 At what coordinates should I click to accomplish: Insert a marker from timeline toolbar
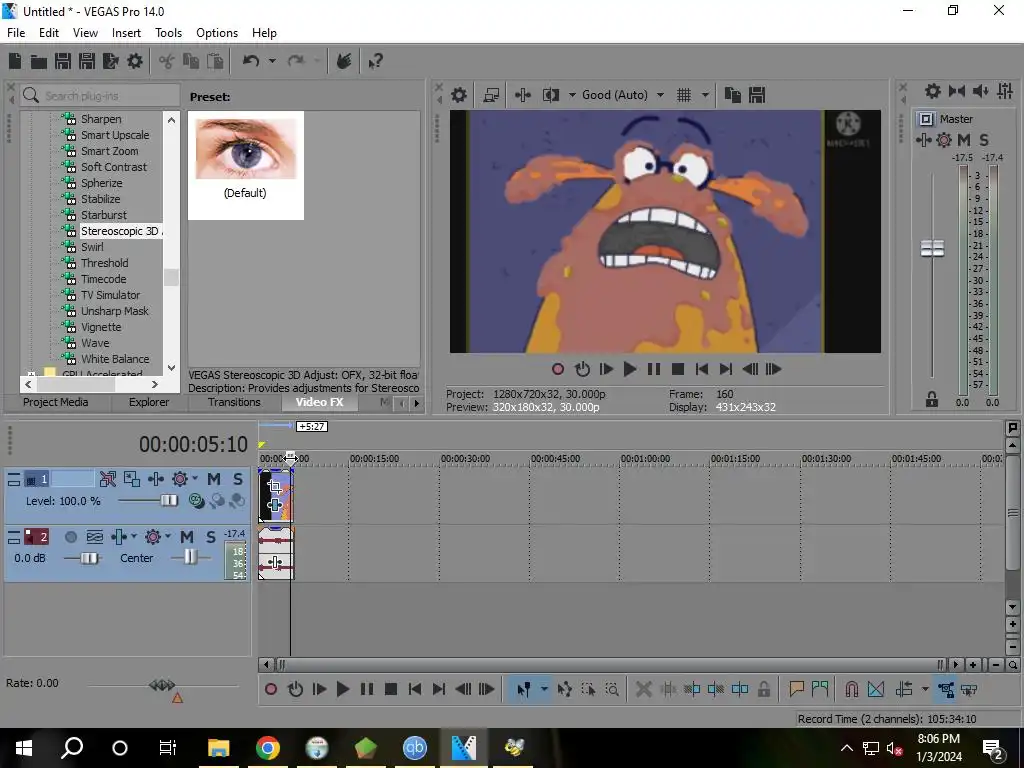coord(796,689)
